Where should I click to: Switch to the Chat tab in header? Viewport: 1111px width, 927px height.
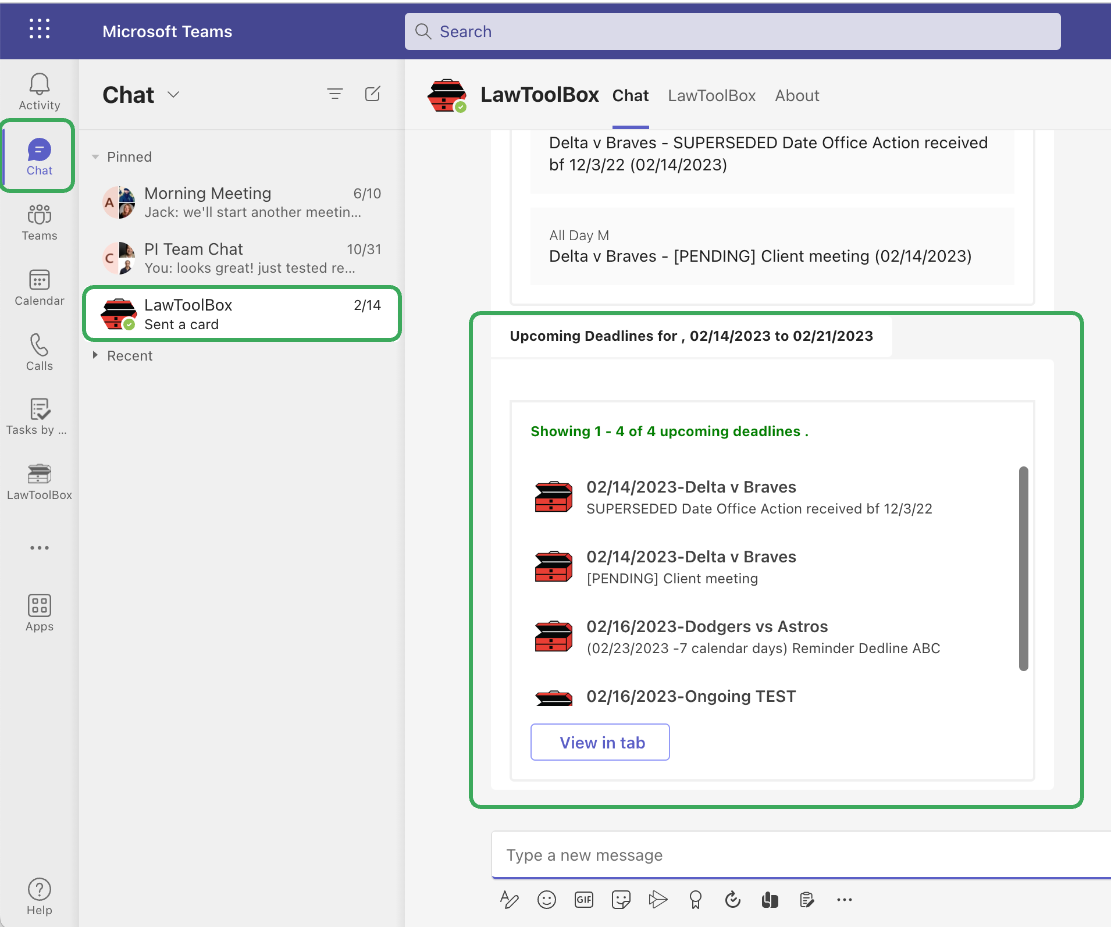coord(631,96)
